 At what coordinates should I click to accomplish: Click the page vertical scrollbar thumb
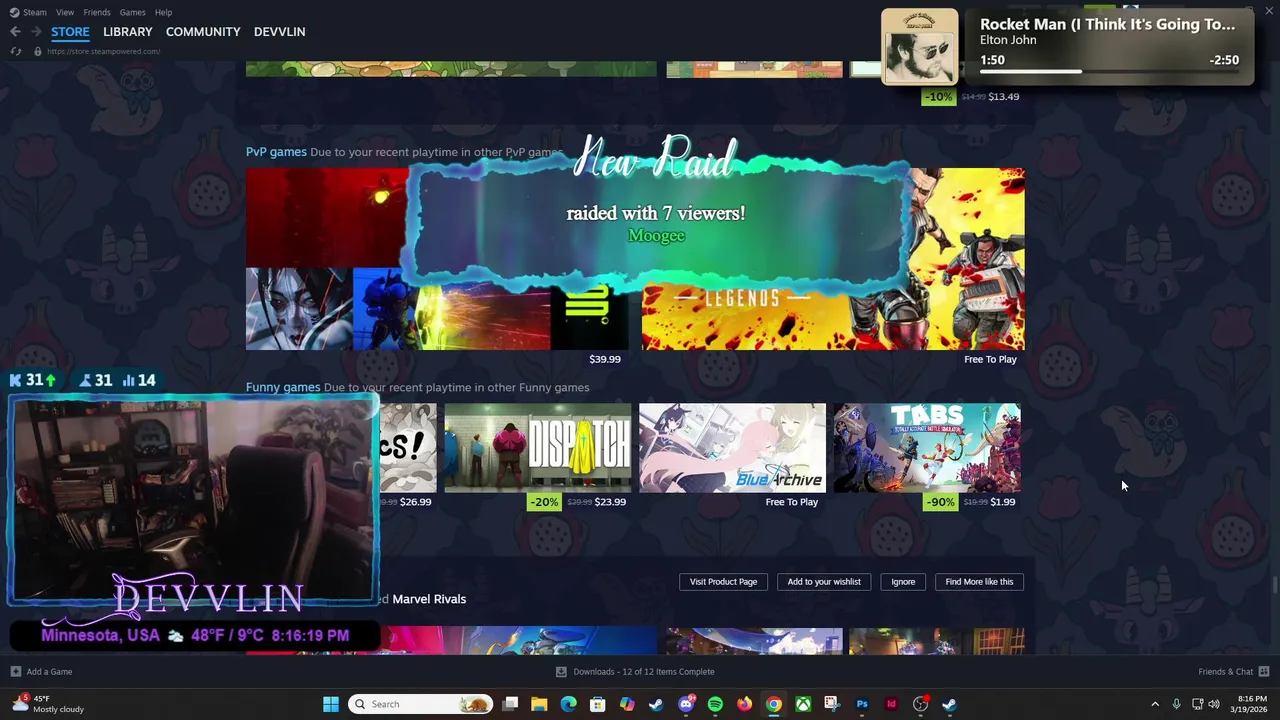1274,584
